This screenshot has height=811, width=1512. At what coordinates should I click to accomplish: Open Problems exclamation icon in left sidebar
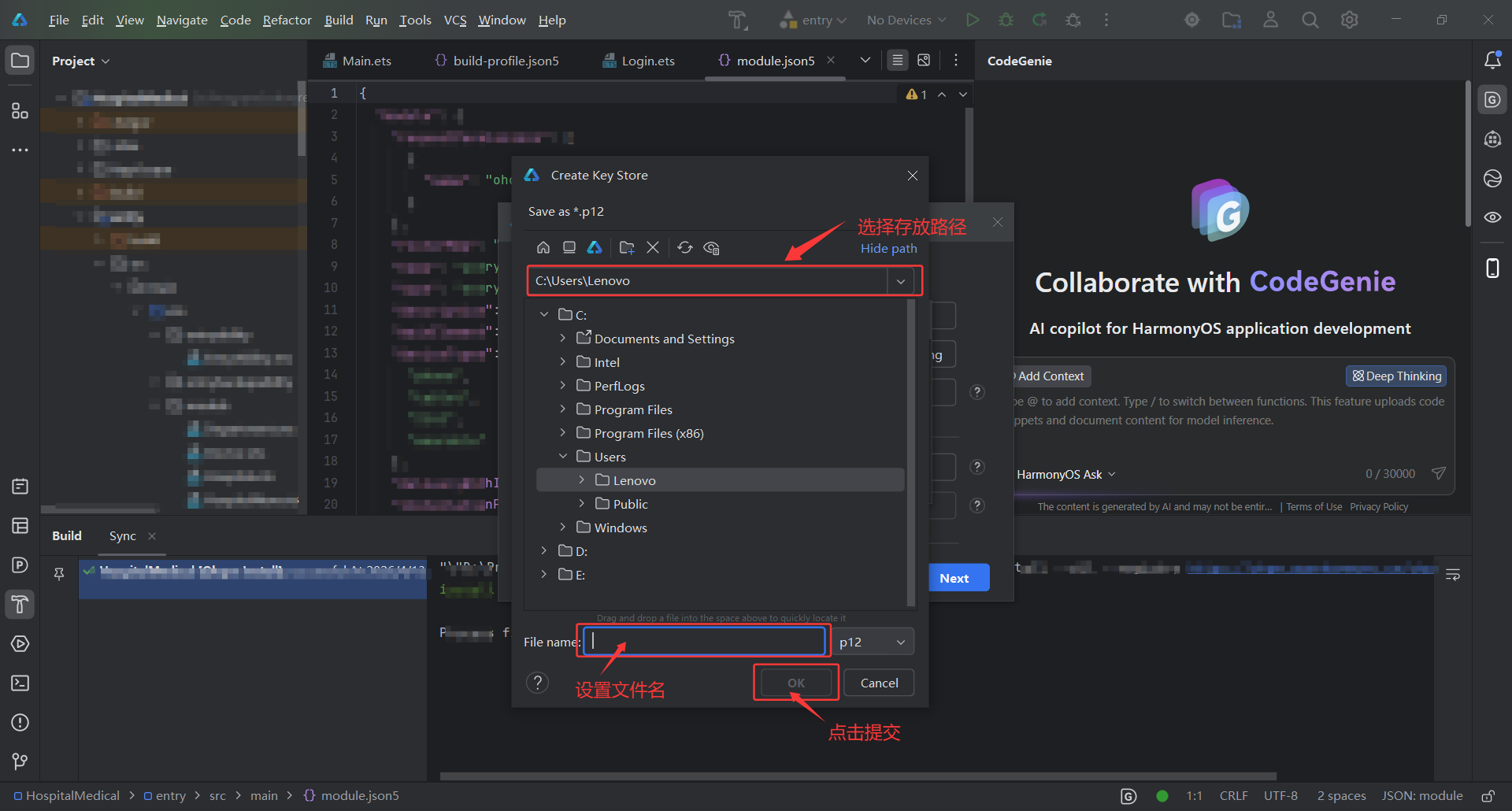pyautogui.click(x=20, y=722)
